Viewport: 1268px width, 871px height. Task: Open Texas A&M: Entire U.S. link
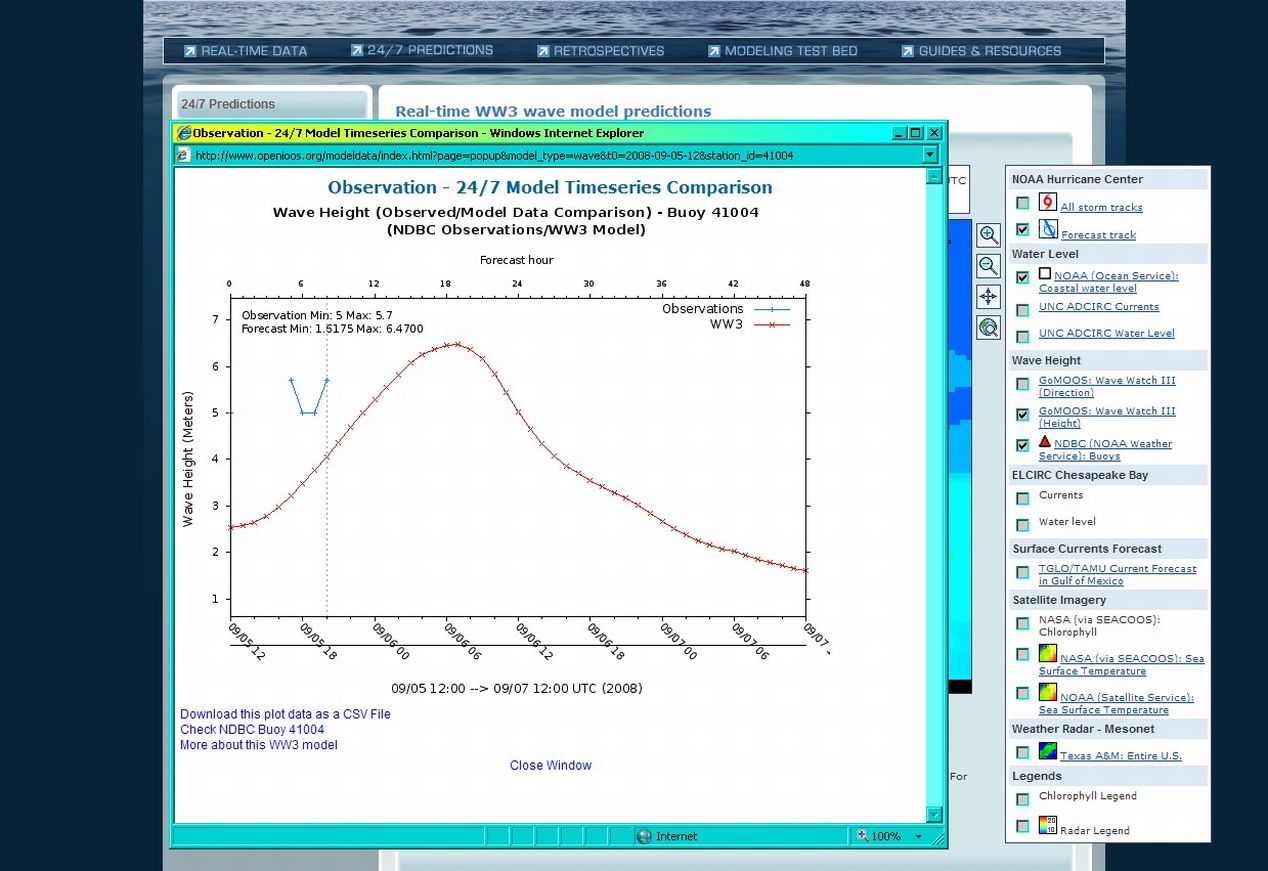(1121, 756)
